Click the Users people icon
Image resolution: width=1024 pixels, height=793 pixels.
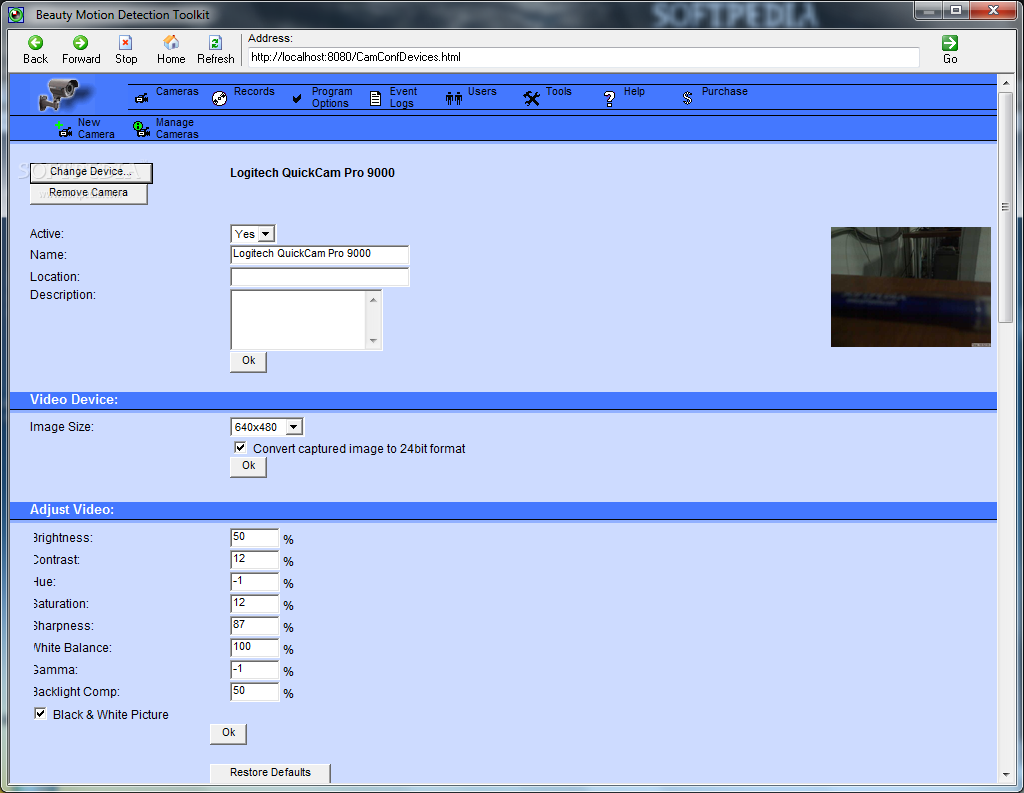(x=453, y=99)
